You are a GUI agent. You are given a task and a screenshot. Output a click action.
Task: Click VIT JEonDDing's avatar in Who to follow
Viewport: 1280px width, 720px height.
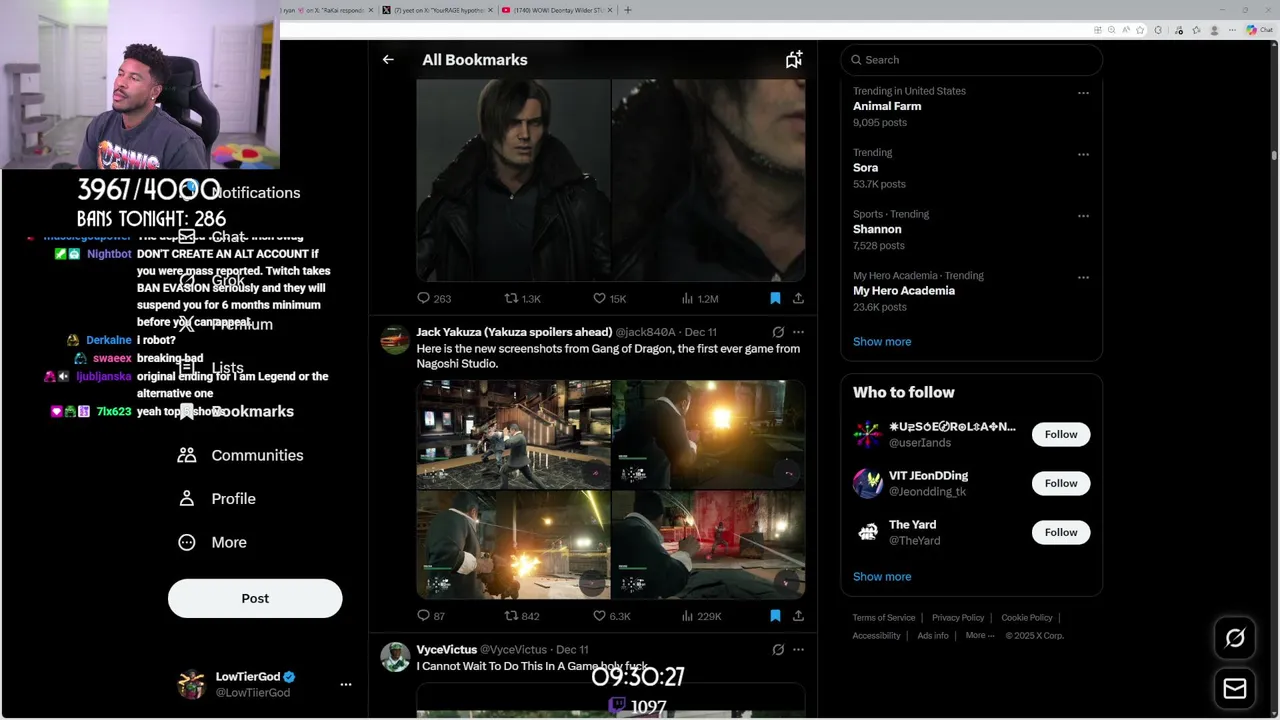pyautogui.click(x=867, y=483)
